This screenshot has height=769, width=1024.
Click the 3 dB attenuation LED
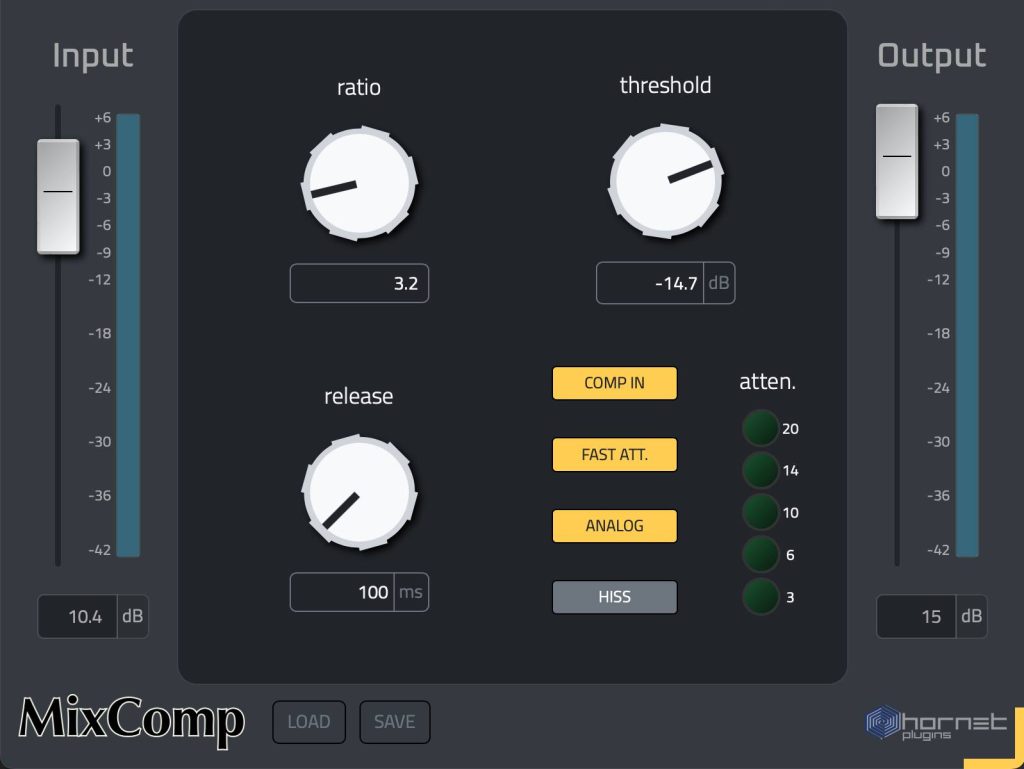coord(760,597)
